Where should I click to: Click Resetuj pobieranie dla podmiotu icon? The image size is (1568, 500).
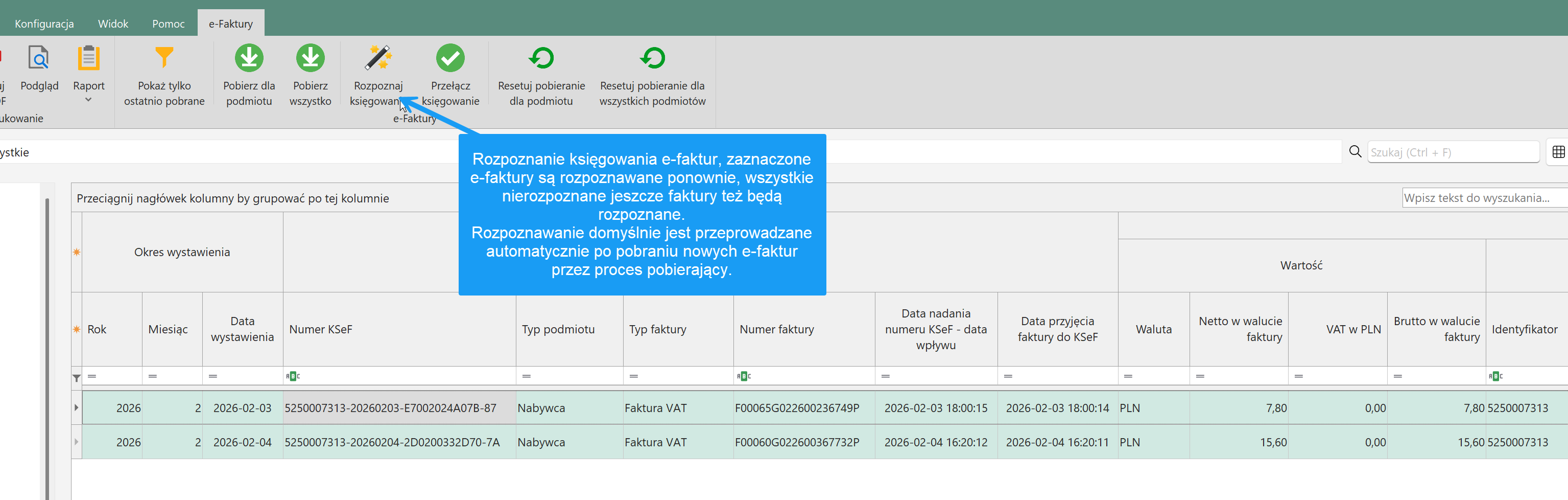tap(540, 59)
